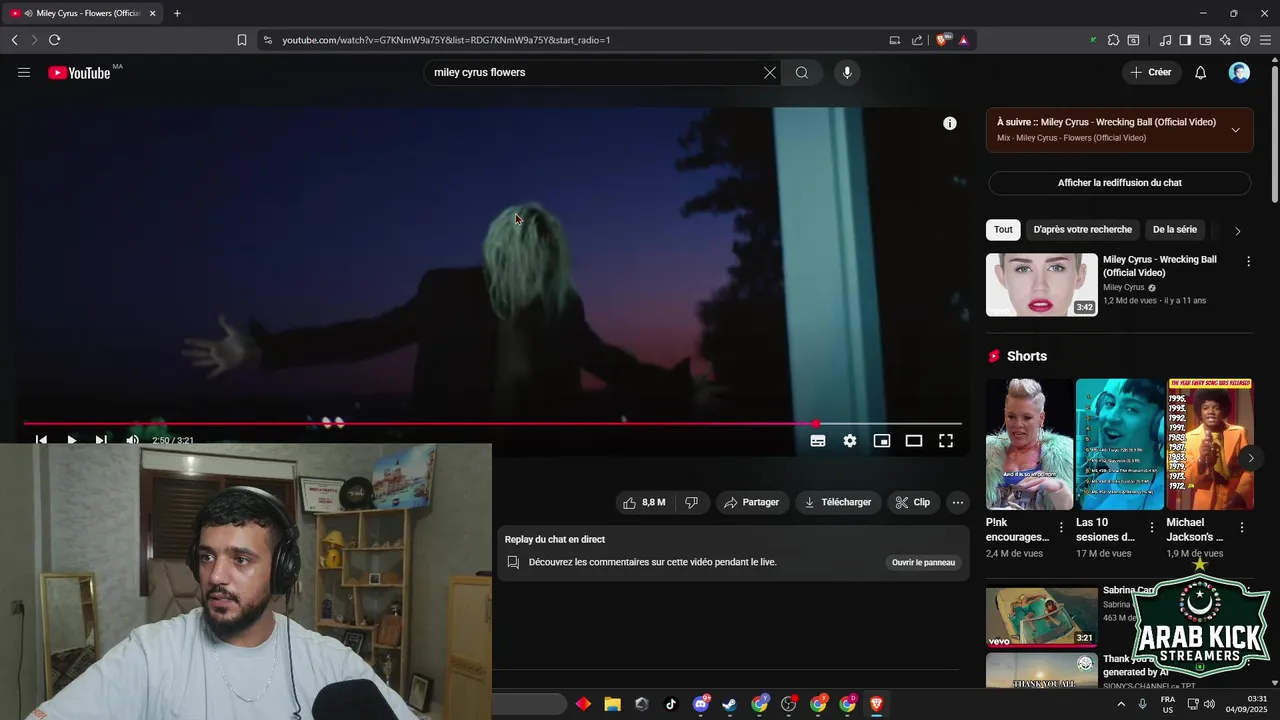The width and height of the screenshot is (1280, 720).
Task: Toggle theater mode view
Action: (x=914, y=441)
